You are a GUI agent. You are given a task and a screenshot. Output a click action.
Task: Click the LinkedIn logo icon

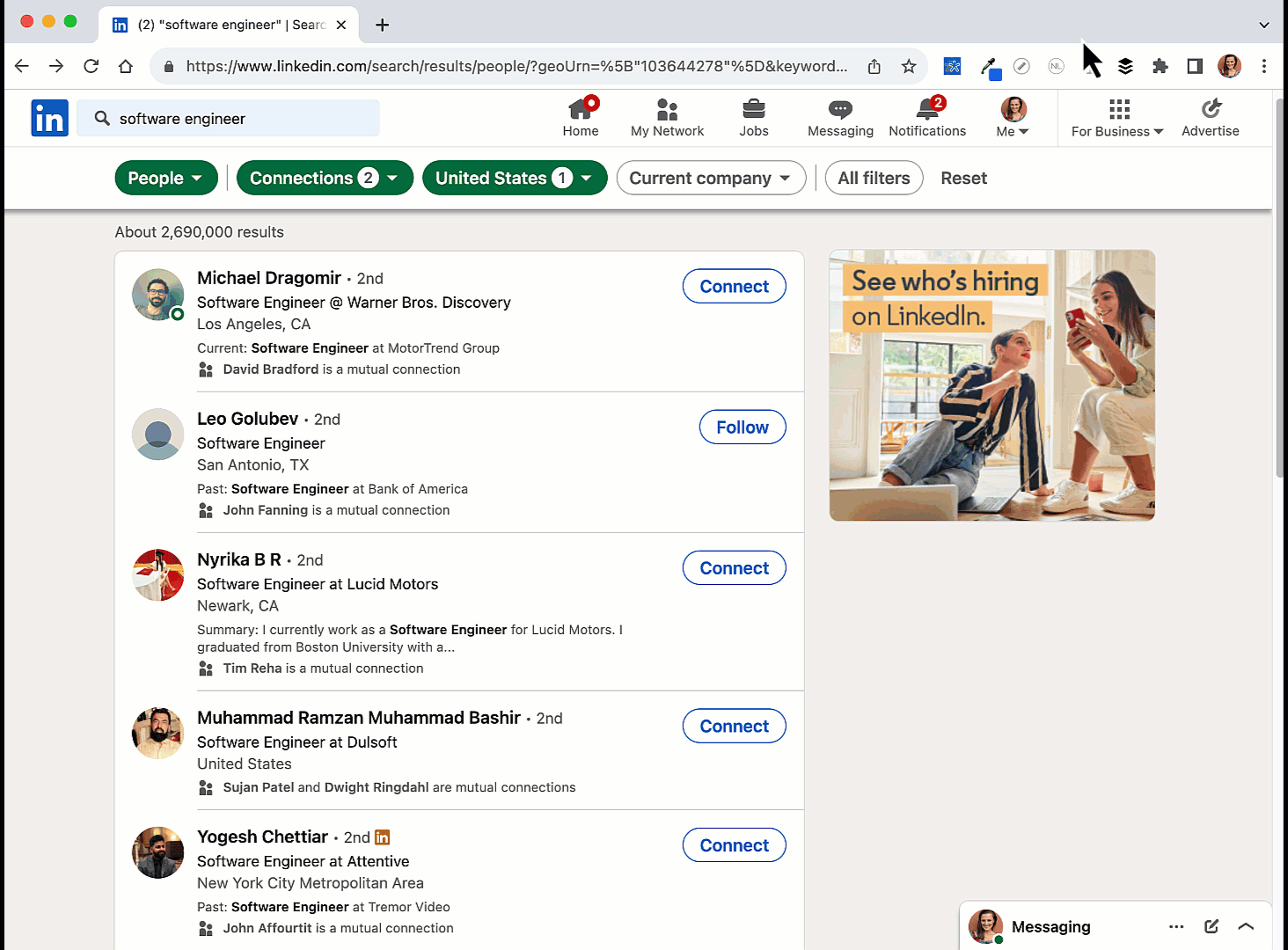coord(49,118)
